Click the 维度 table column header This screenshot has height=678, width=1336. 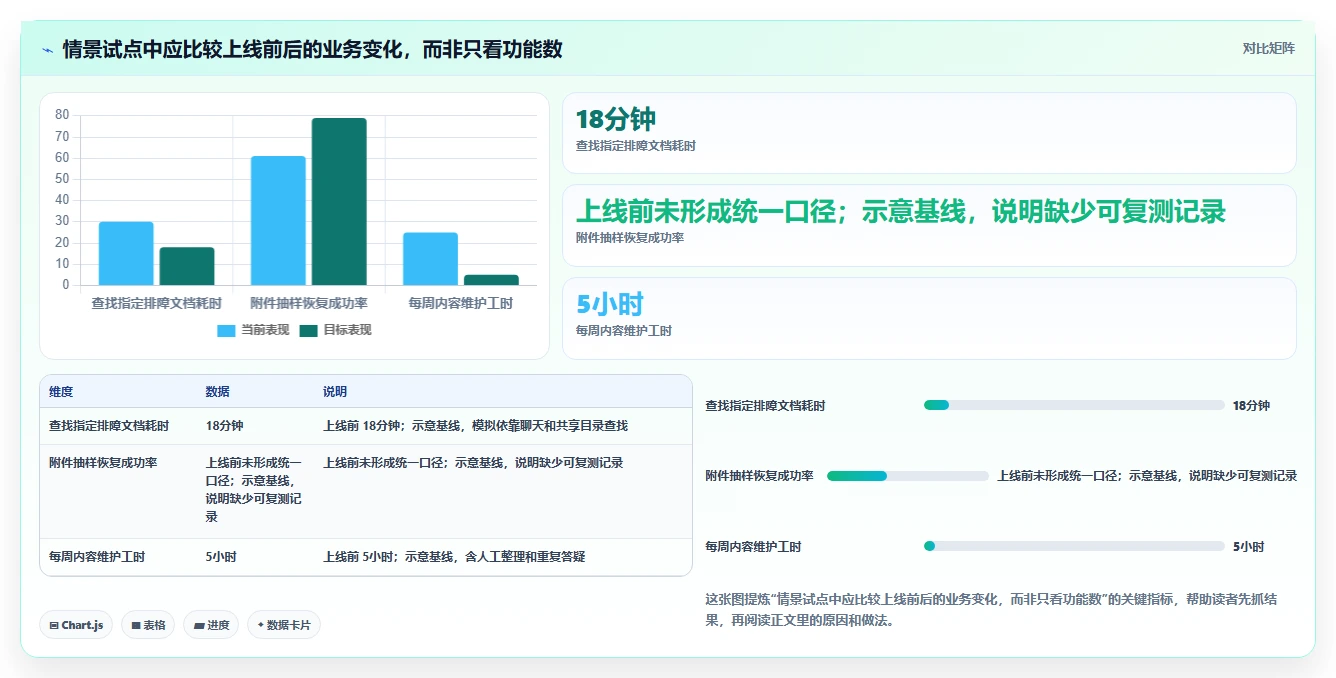pyautogui.click(x=61, y=392)
